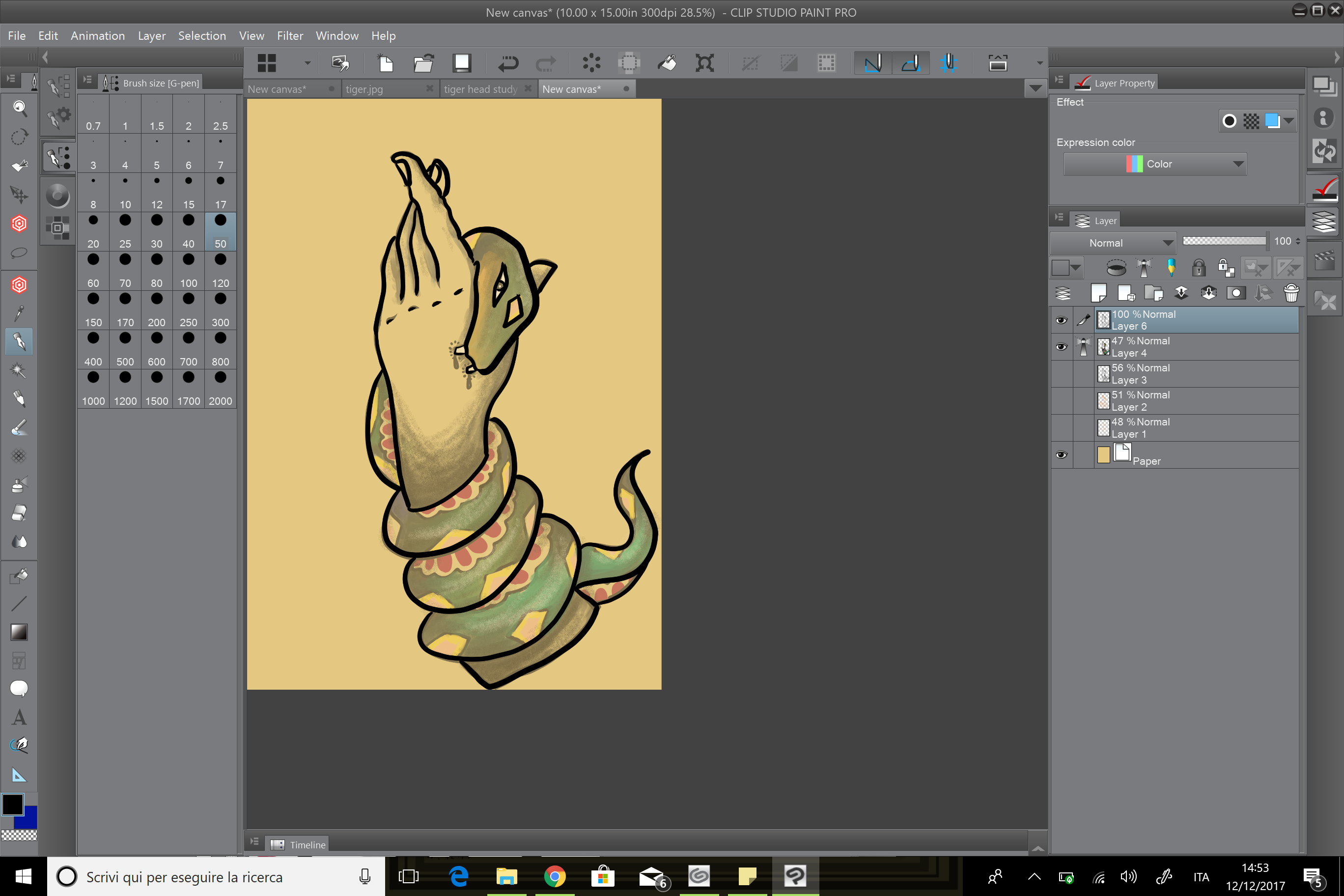
Task: Toggle visibility of the Paper layer
Action: [x=1062, y=455]
